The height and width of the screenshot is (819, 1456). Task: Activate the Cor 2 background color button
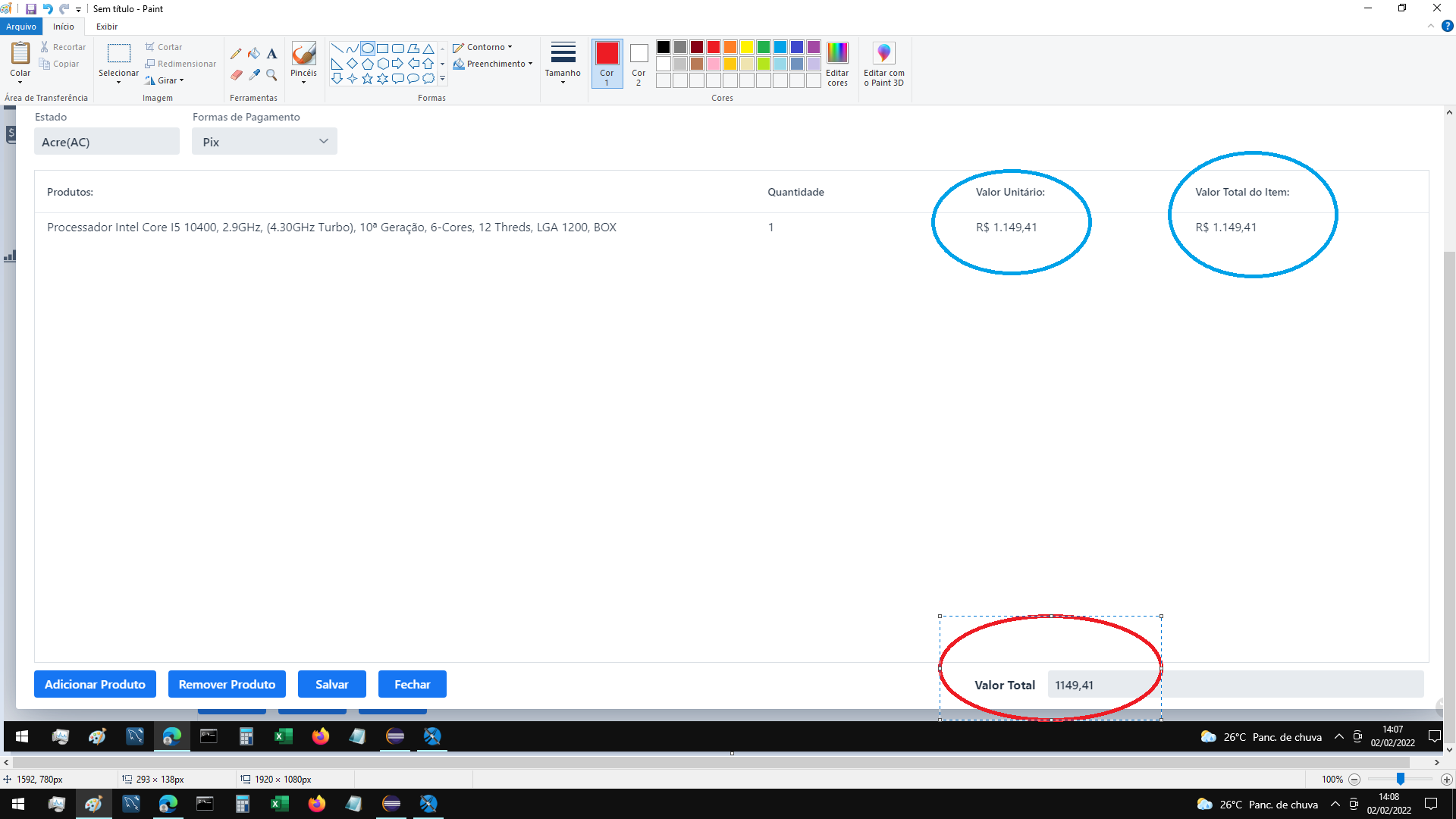[x=639, y=64]
